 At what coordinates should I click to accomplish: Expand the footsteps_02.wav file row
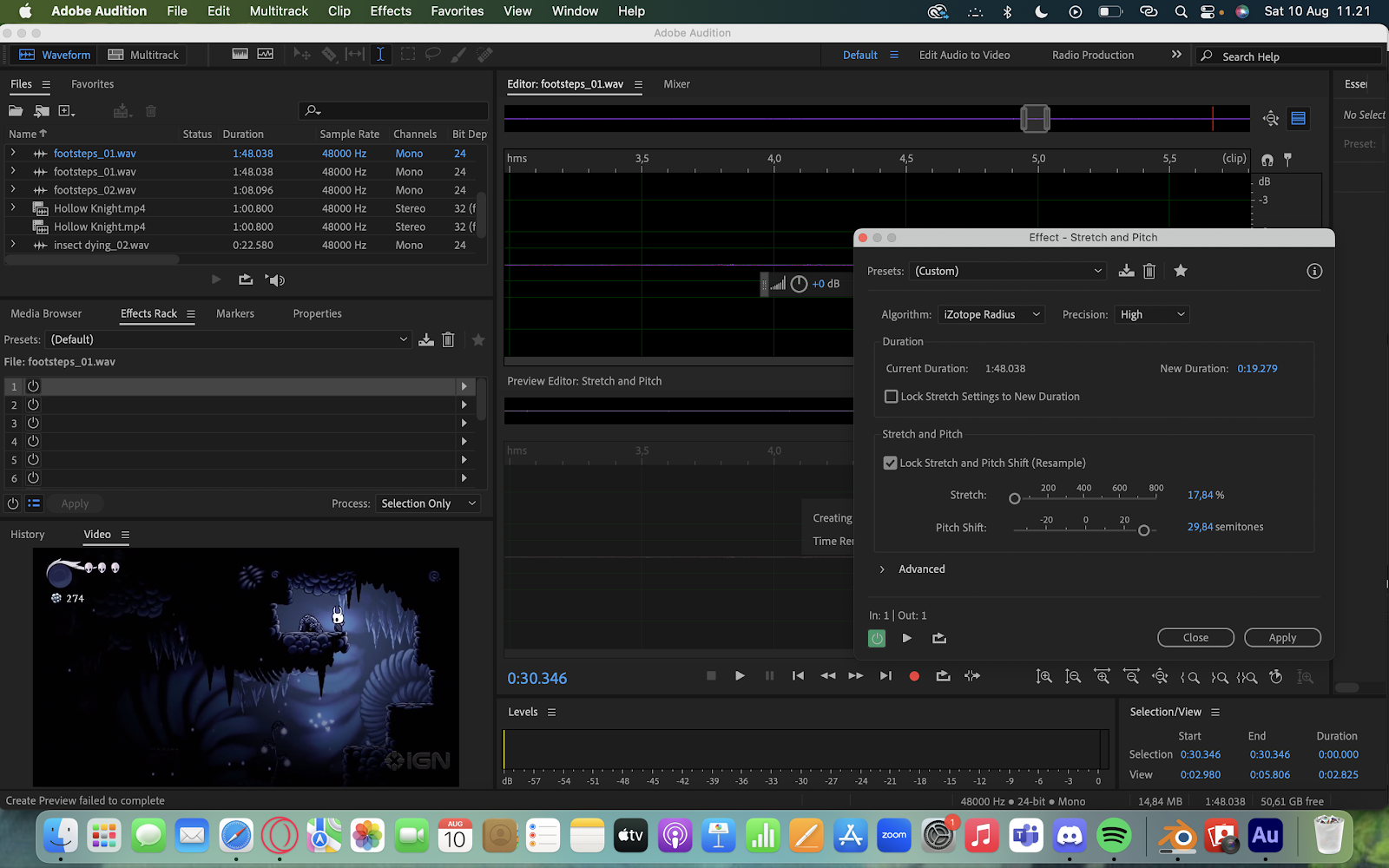[x=13, y=190]
